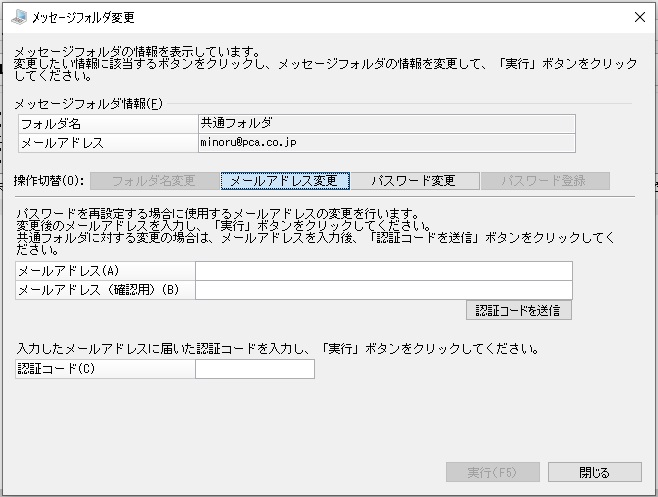658x497 pixels.
Task: Click the フォルダ名 value 共通フォルダ
Action: point(236,123)
